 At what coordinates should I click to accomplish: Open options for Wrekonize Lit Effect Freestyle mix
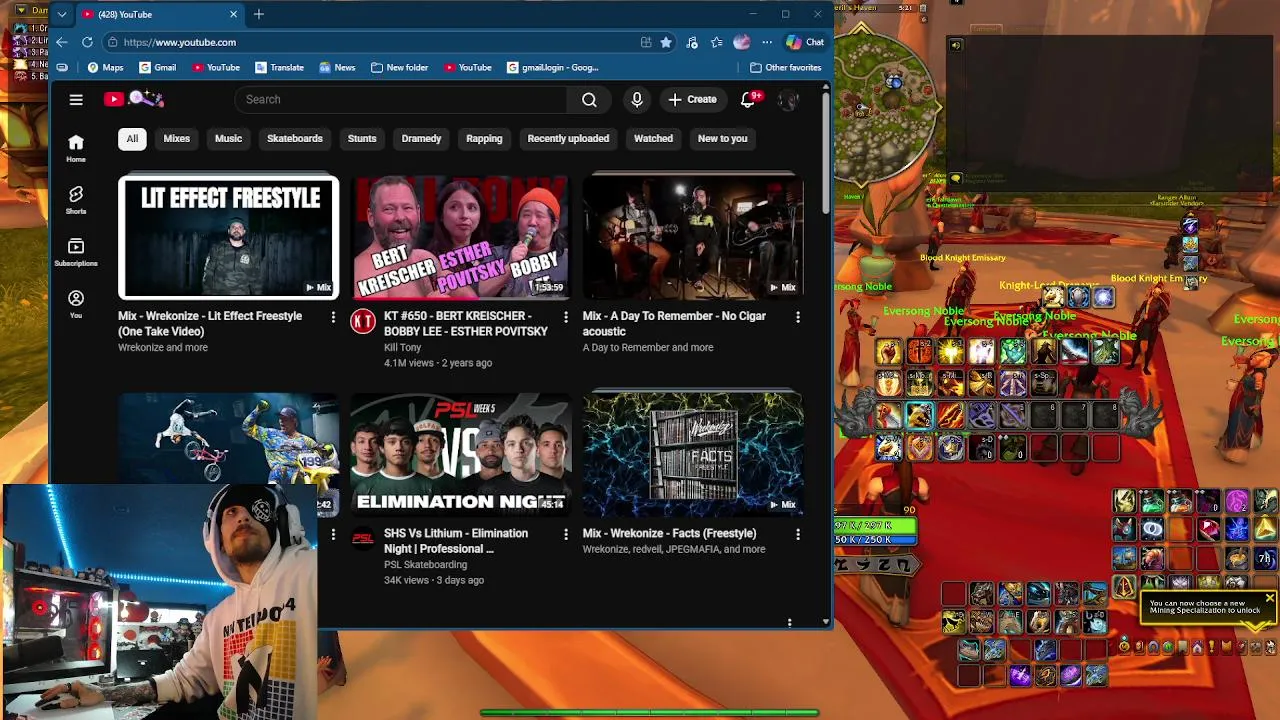[x=333, y=317]
